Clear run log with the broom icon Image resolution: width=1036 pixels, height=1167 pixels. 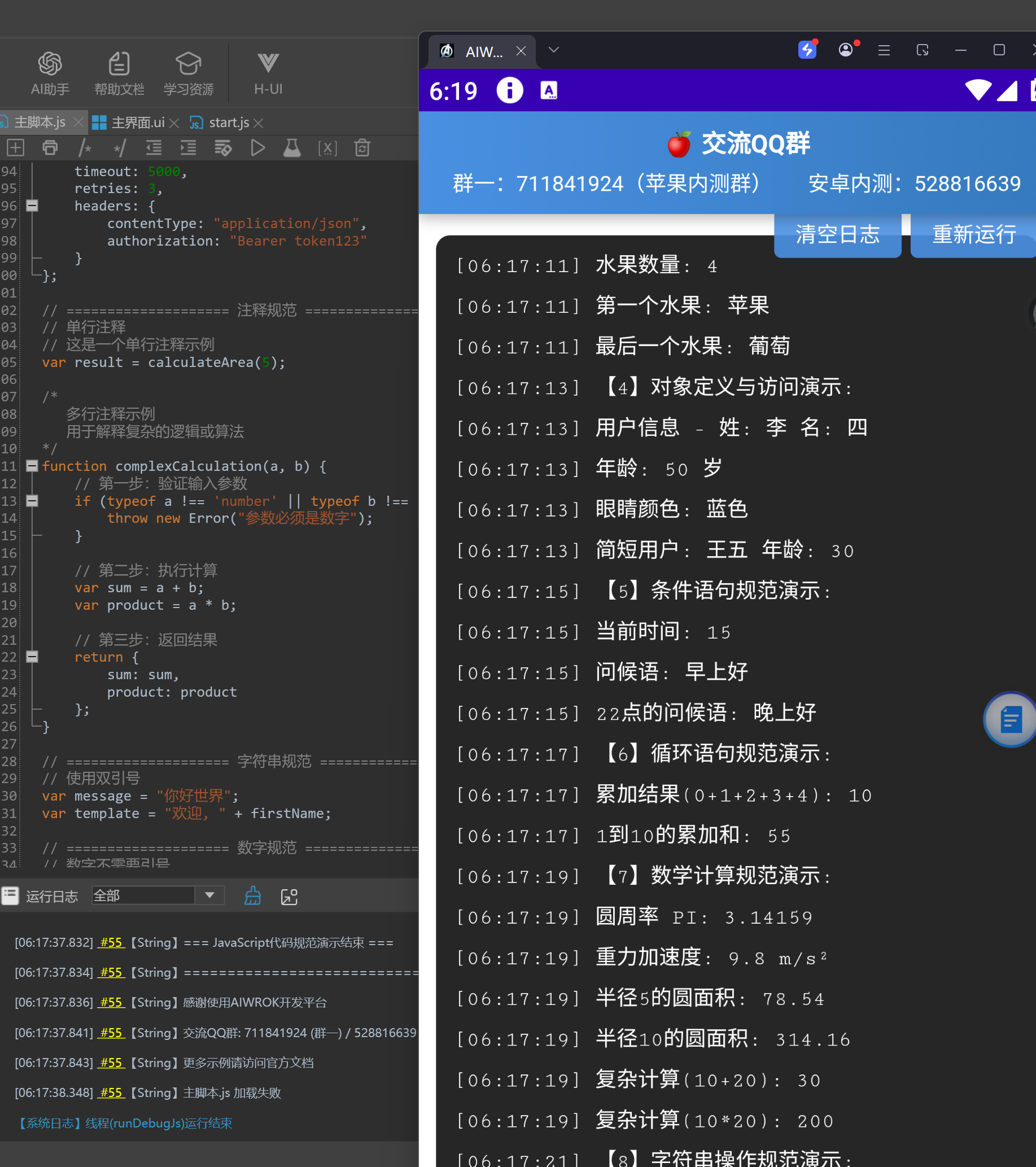[252, 896]
